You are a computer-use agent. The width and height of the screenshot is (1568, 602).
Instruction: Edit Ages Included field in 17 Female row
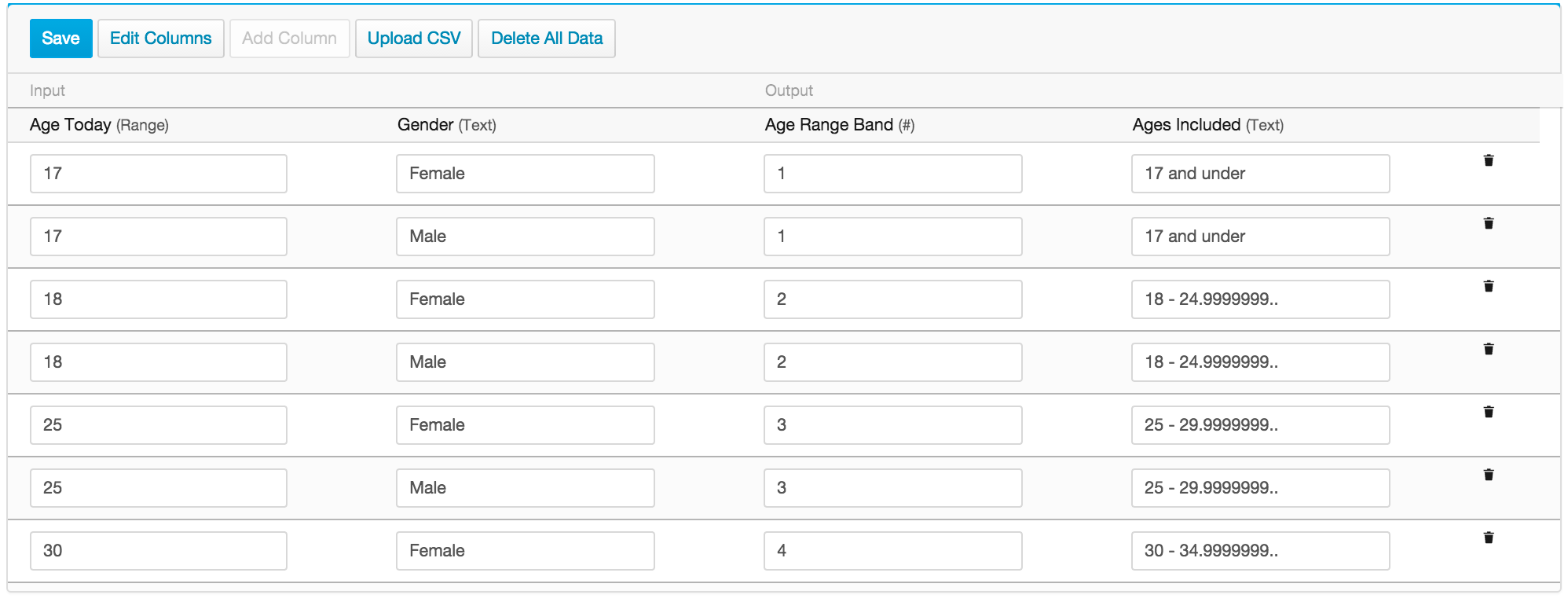tap(1261, 174)
